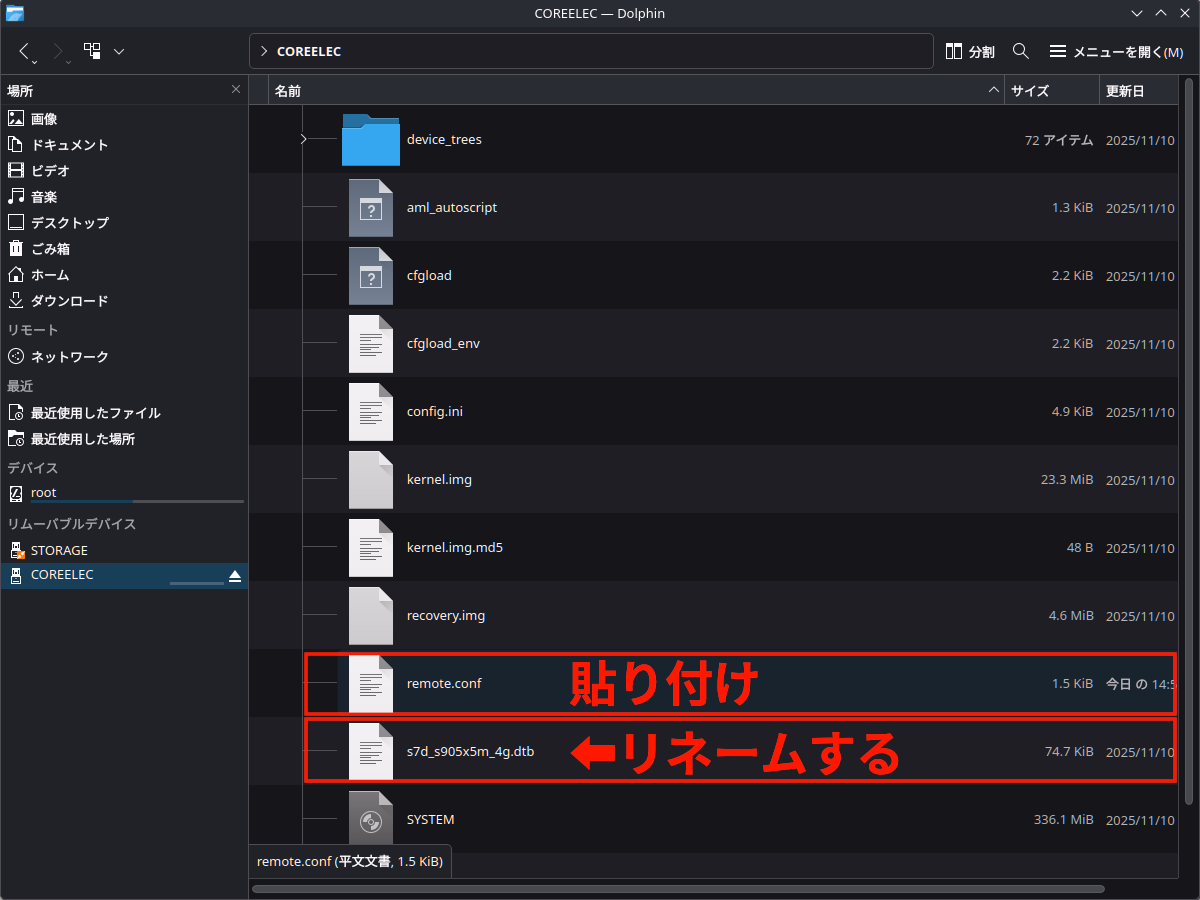Click the horizontal scrollbar at the bottom
The image size is (1200, 900).
tap(680, 888)
